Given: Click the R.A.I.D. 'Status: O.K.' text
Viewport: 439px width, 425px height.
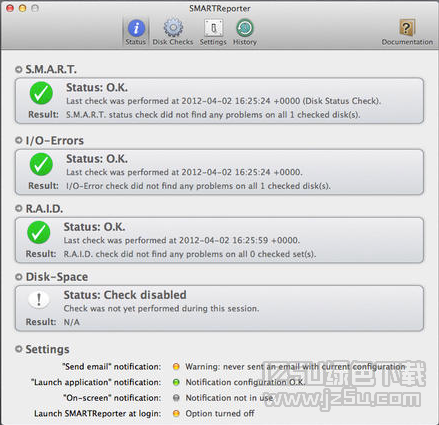Looking at the screenshot, I should 94,227.
